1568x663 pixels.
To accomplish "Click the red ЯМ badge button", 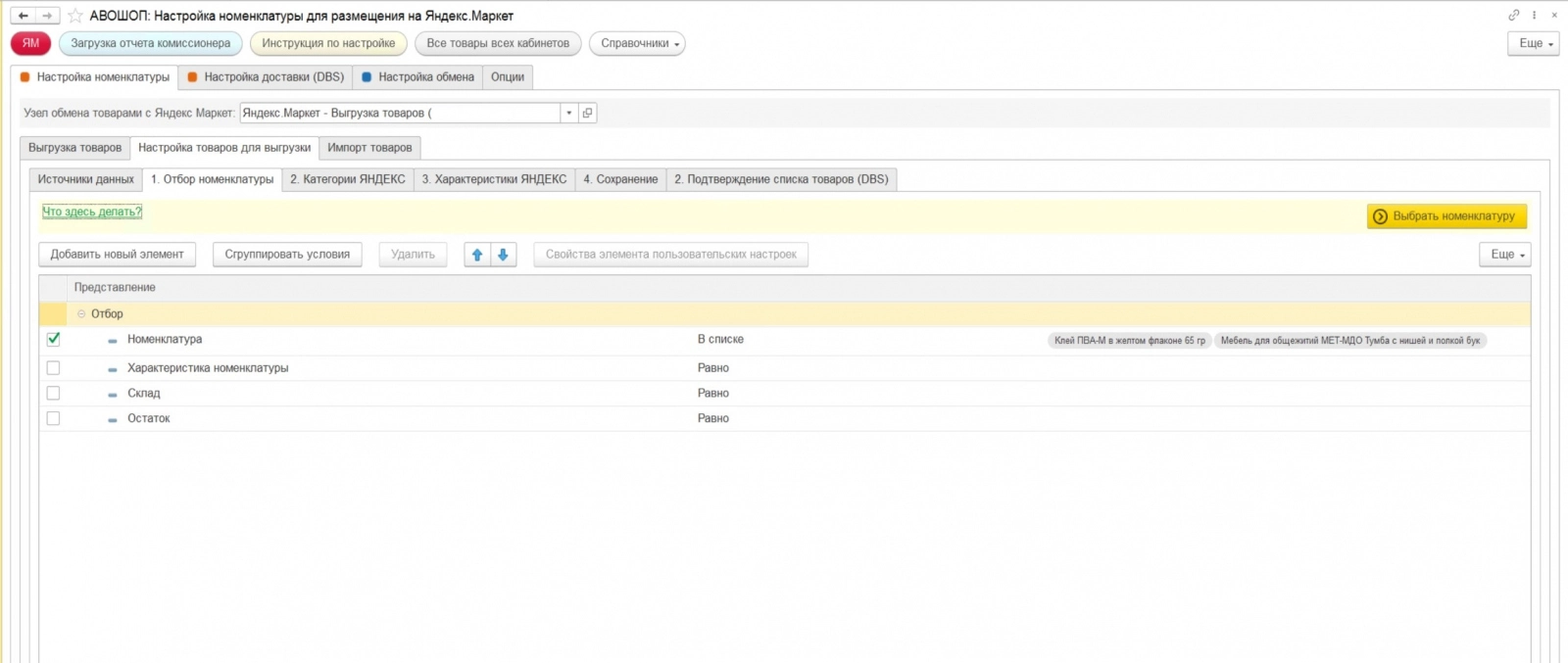I will [x=30, y=43].
